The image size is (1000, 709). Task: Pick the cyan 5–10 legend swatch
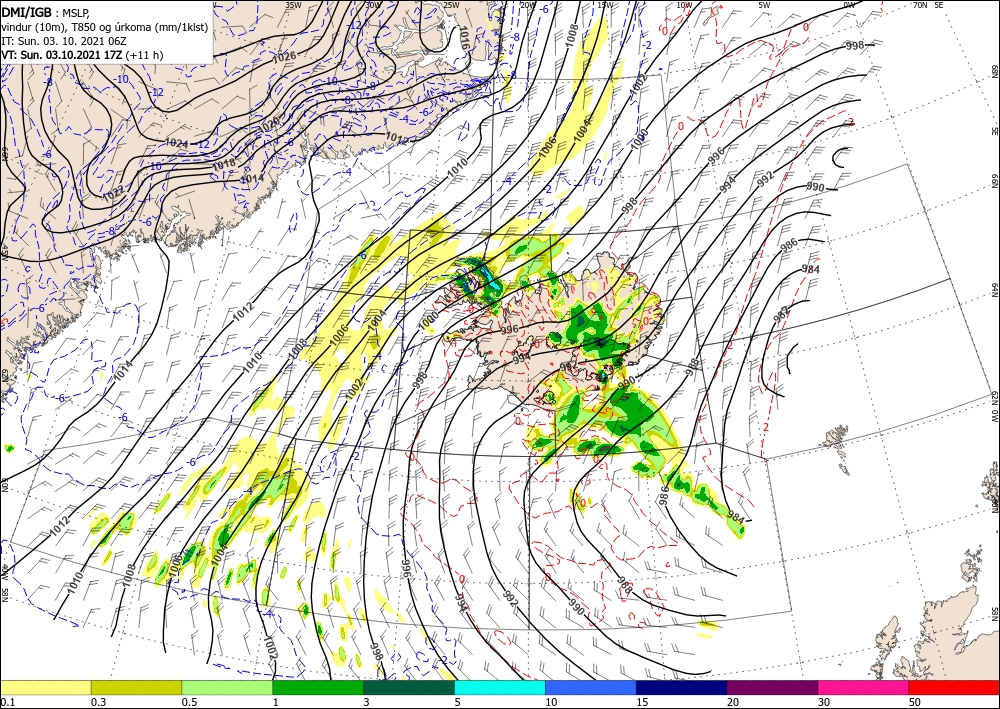[x=500, y=687]
